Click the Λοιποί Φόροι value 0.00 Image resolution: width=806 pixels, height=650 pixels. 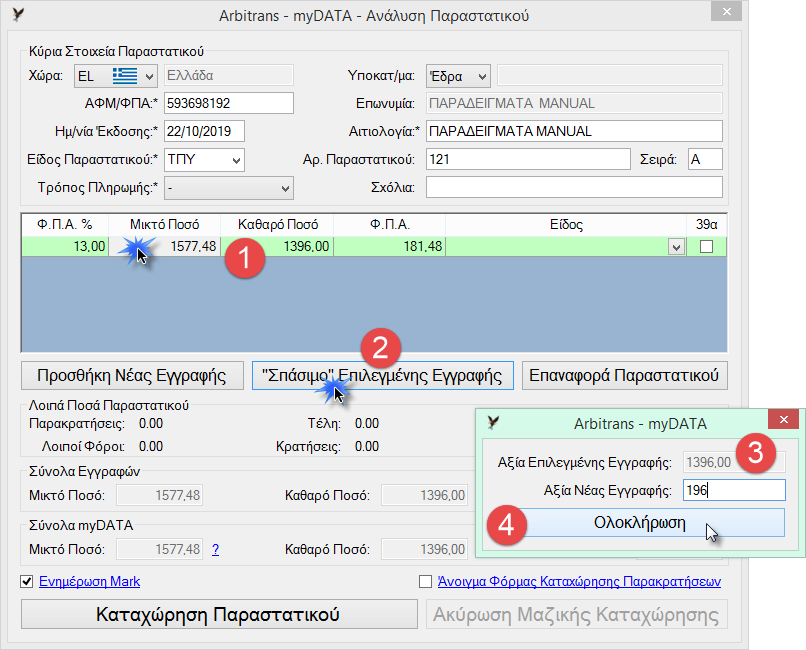pyautogui.click(x=151, y=447)
